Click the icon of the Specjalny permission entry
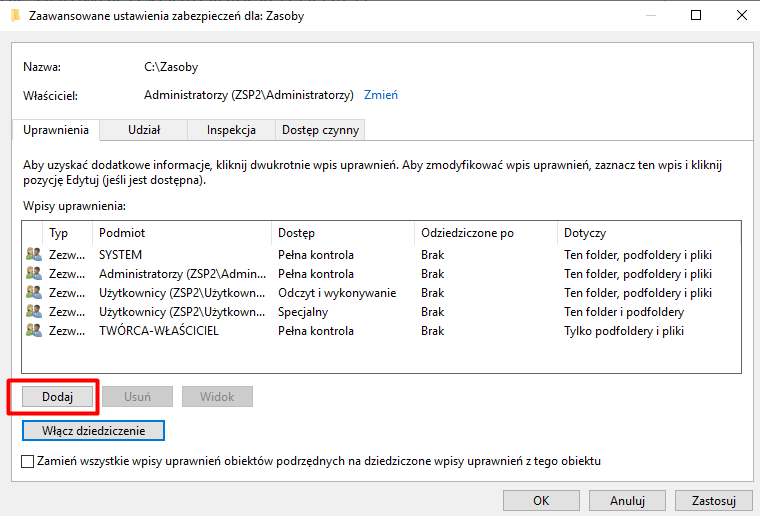The image size is (760, 516). [x=34, y=312]
